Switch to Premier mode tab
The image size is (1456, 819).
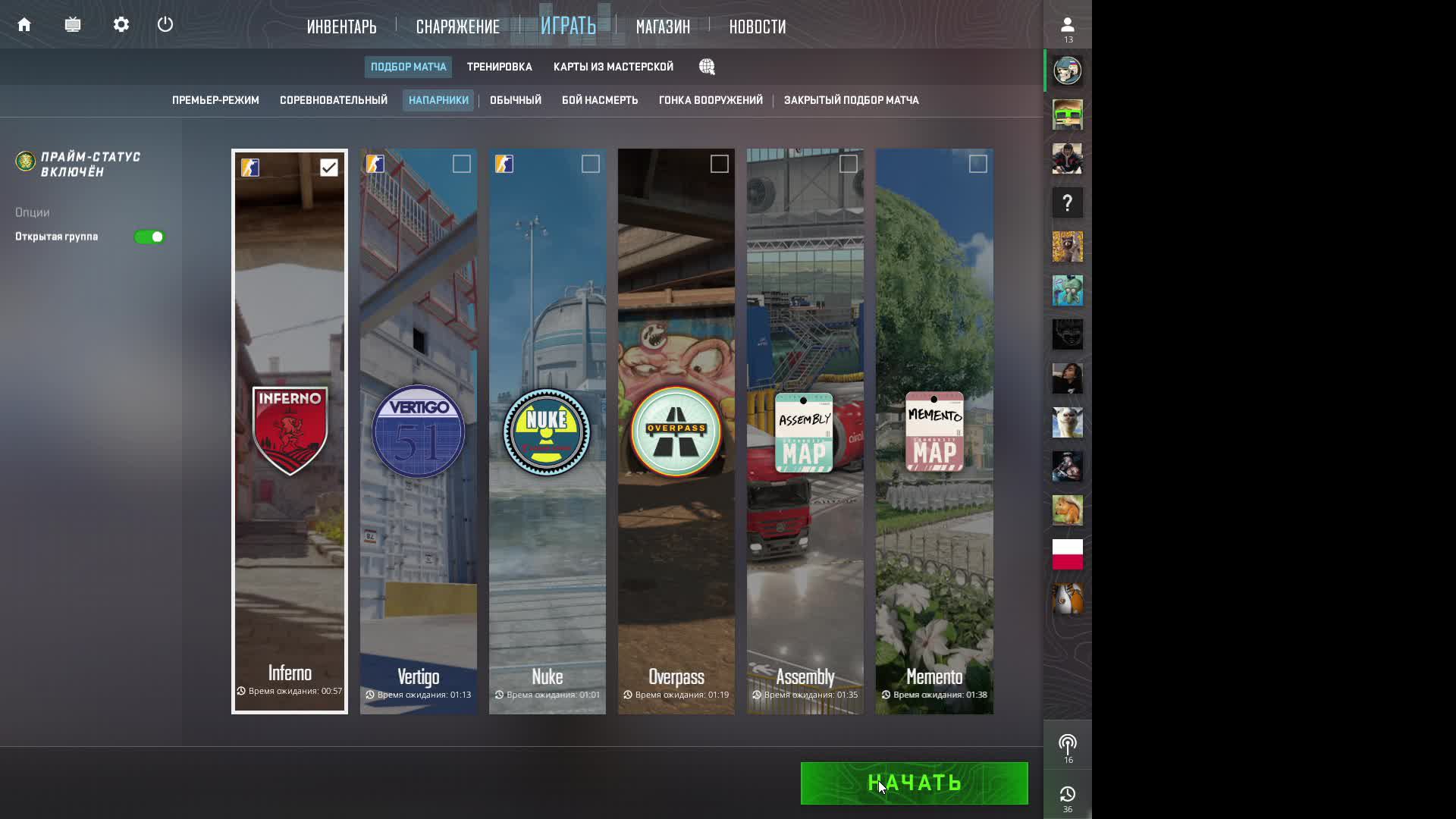[x=215, y=100]
